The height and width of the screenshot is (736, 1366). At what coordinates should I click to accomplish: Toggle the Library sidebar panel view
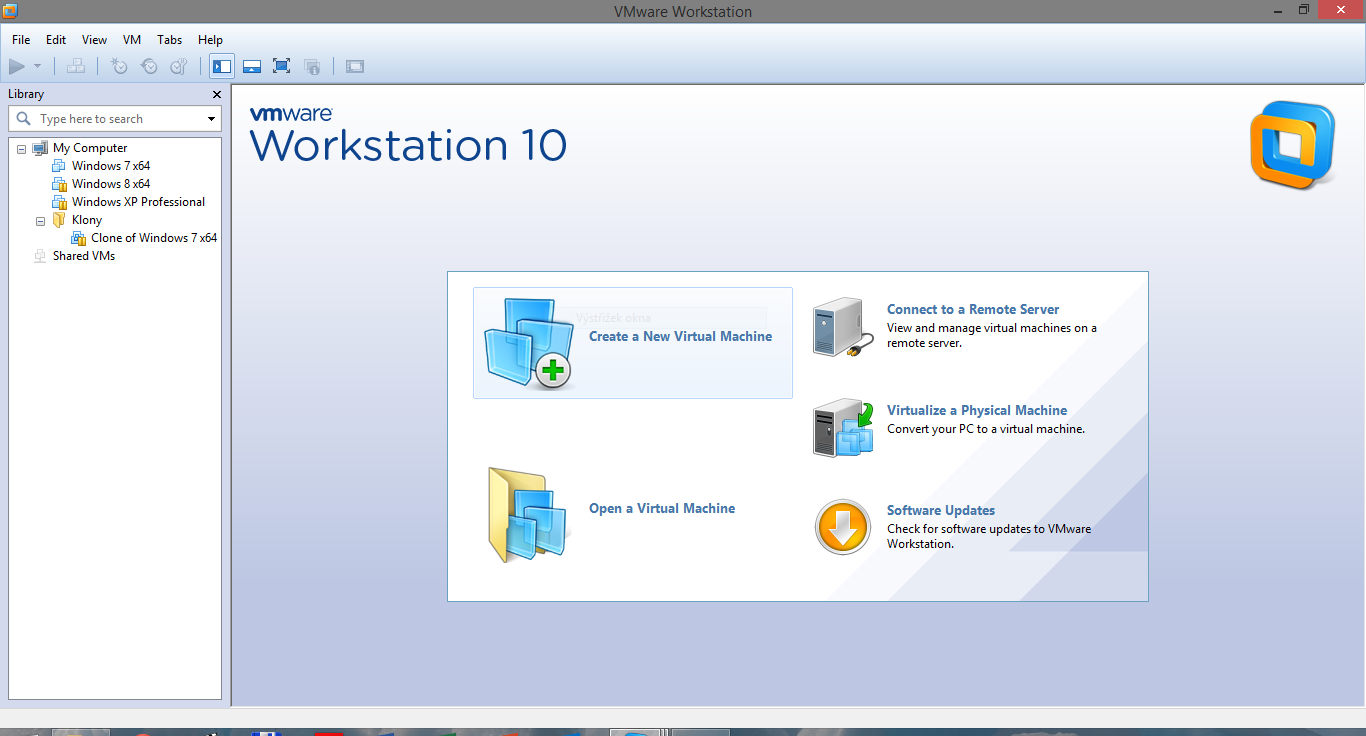[222, 67]
